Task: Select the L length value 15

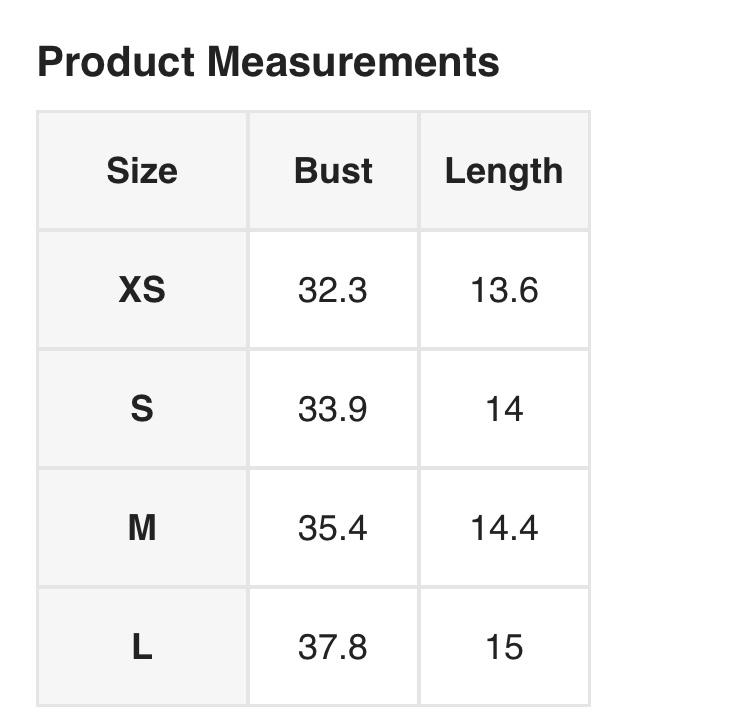Action: (504, 648)
